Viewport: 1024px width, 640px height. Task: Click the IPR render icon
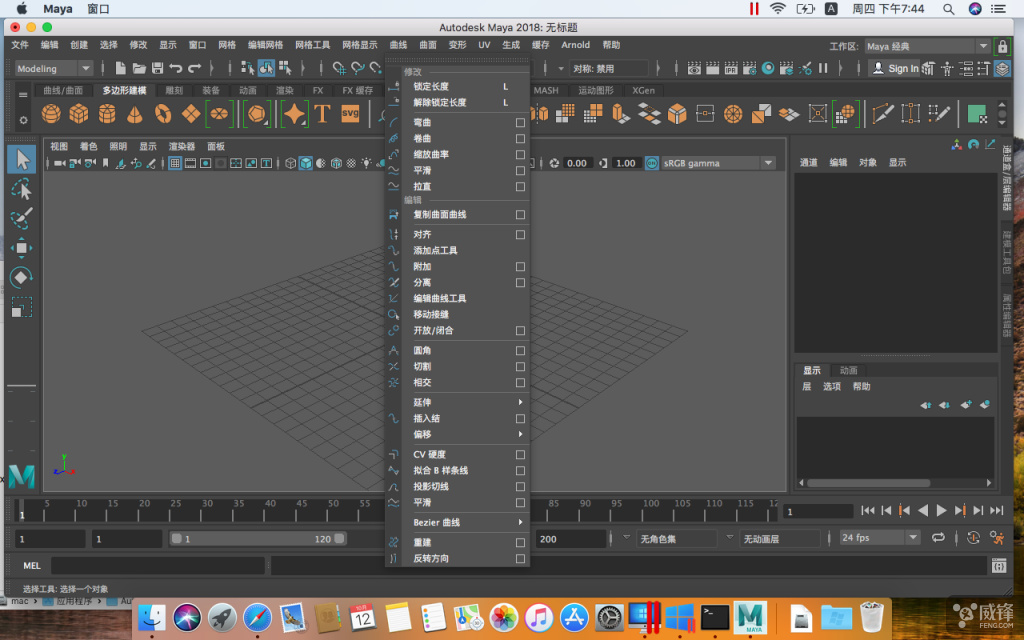point(731,68)
